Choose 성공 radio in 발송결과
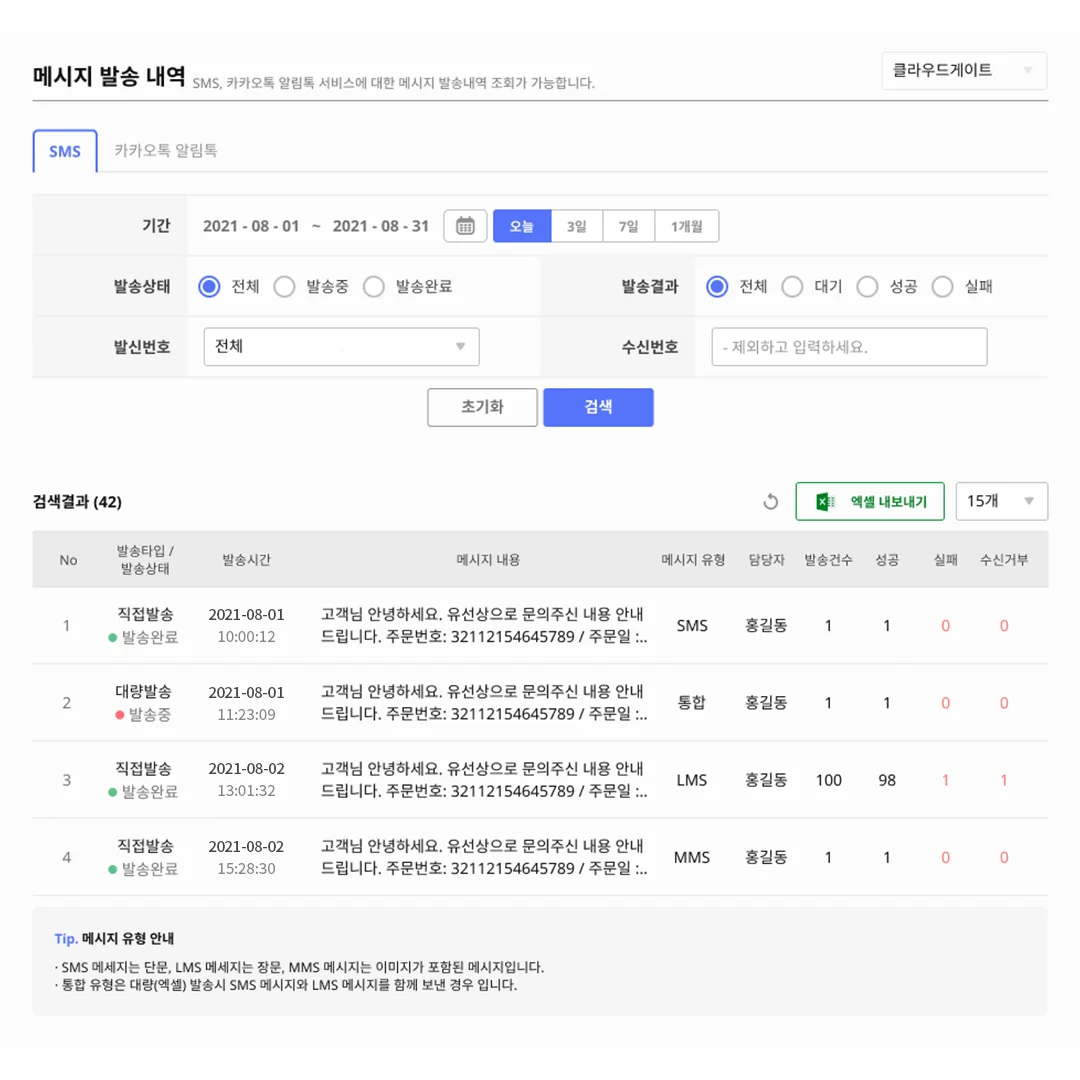The image size is (1080, 1080). [x=869, y=287]
